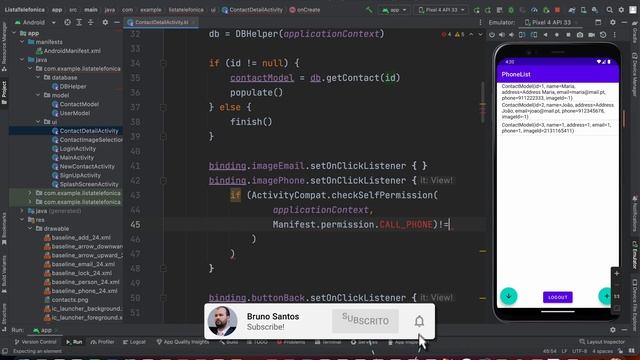Click the hammer Make Project icon

click(x=369, y=10)
